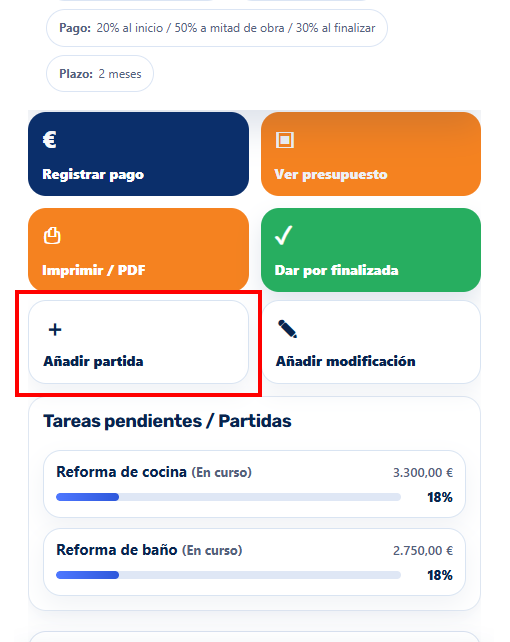Click the plus icon on Añadir partida
Screen dimensions: 510x642
point(55,330)
